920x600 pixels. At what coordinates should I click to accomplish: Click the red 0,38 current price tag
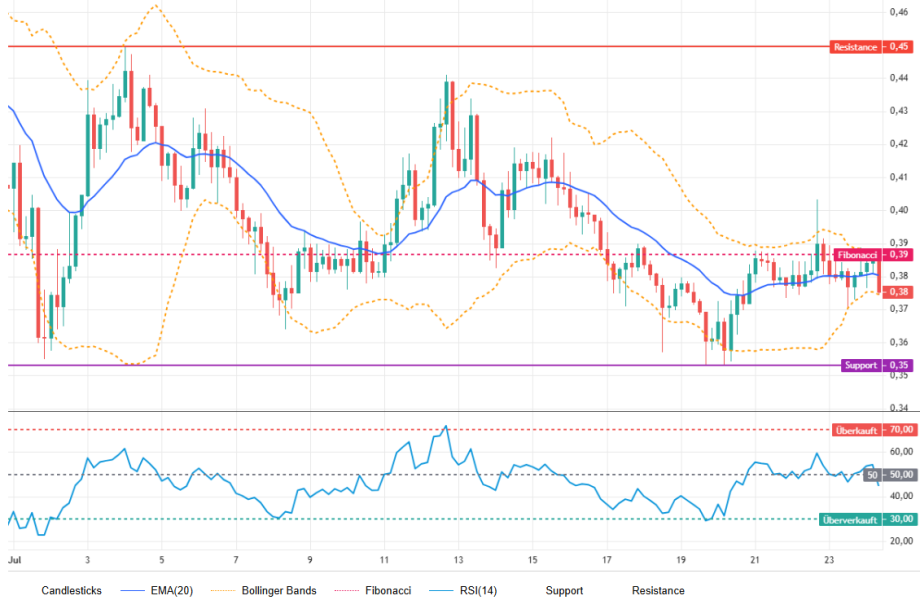[898, 291]
